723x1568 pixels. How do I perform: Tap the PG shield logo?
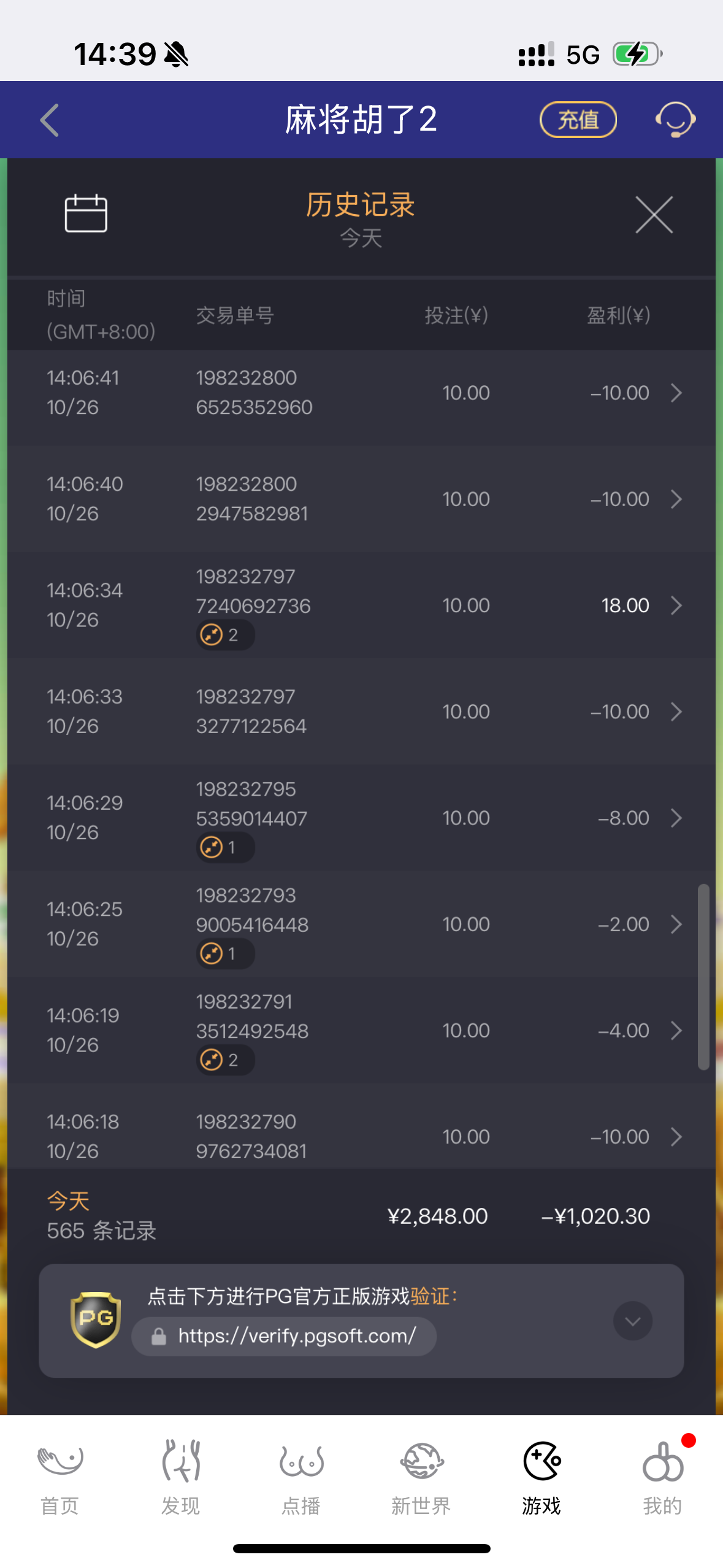[x=96, y=1320]
